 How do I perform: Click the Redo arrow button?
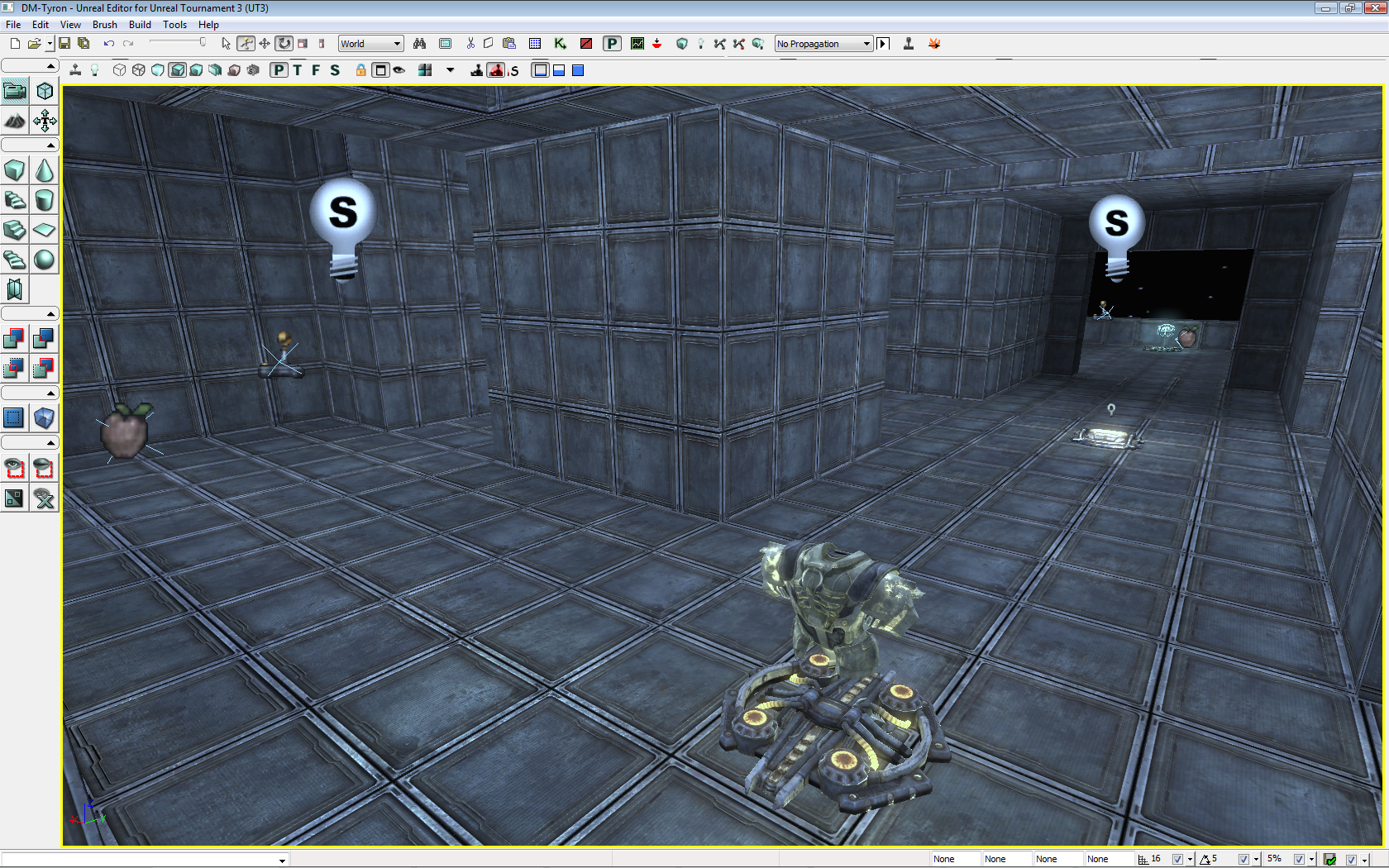128,44
